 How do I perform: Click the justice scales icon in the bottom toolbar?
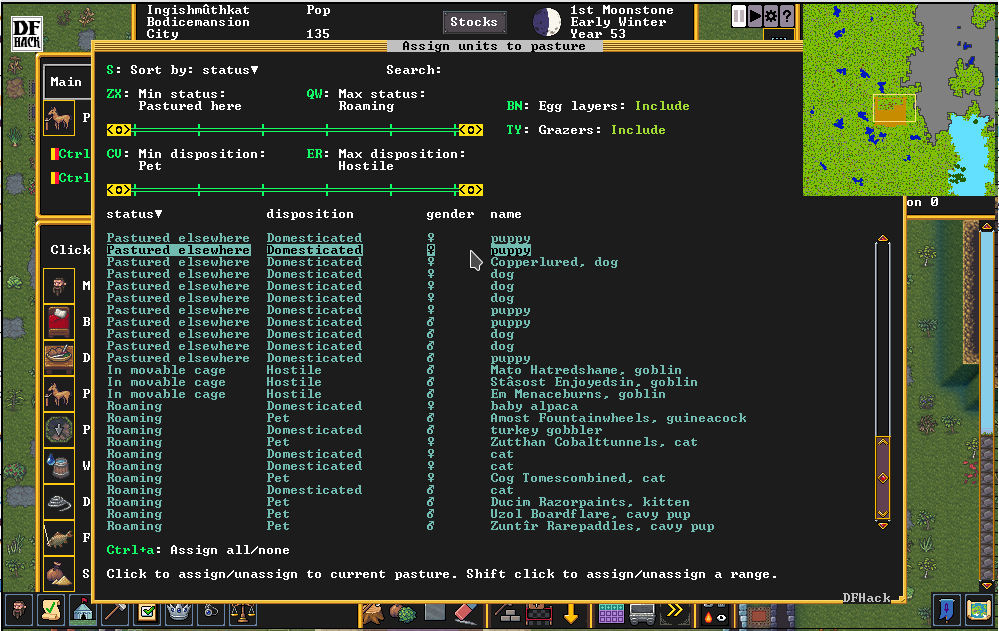tap(243, 611)
